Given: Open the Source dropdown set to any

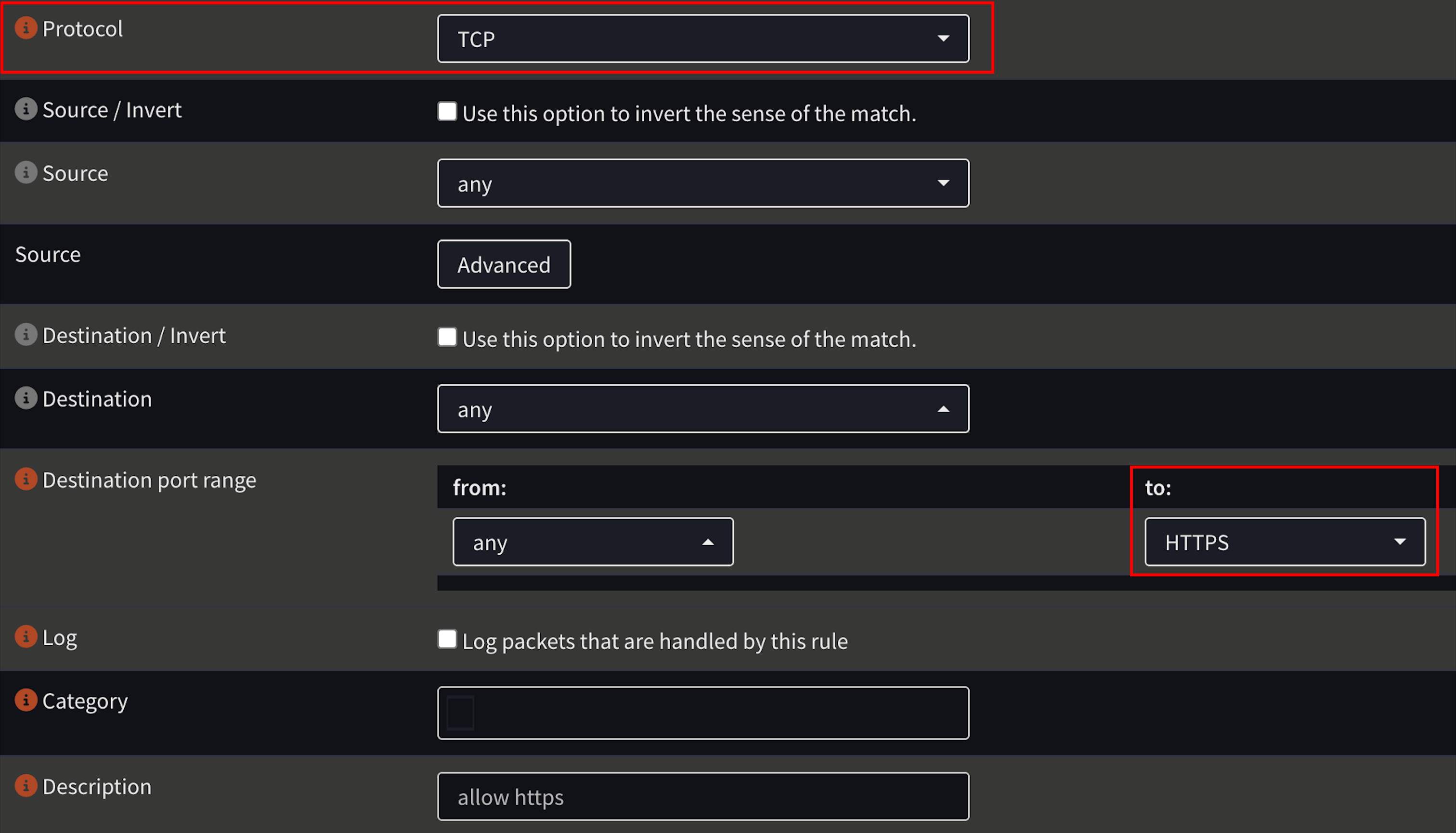Looking at the screenshot, I should pos(702,183).
